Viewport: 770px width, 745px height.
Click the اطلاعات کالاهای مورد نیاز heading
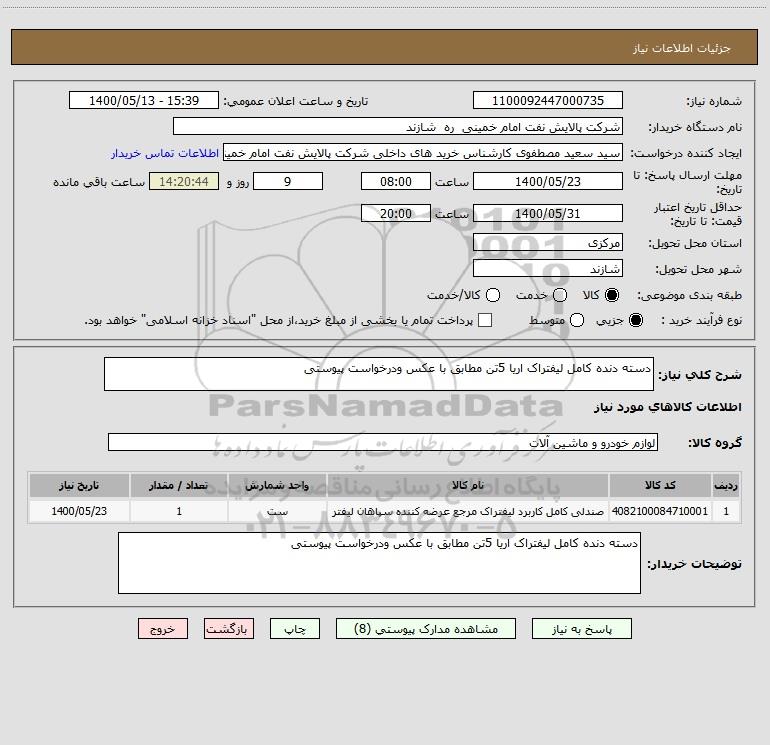click(668, 407)
